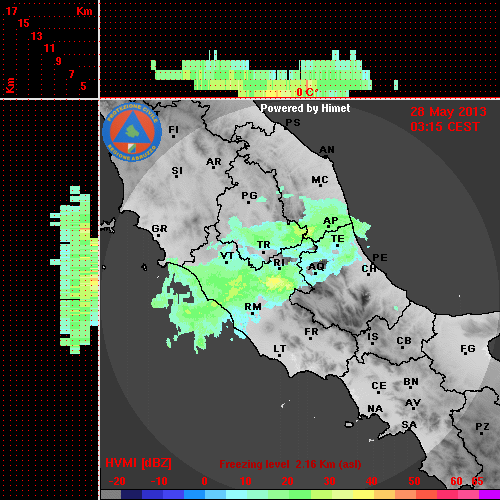Click the TE city label

(338, 240)
